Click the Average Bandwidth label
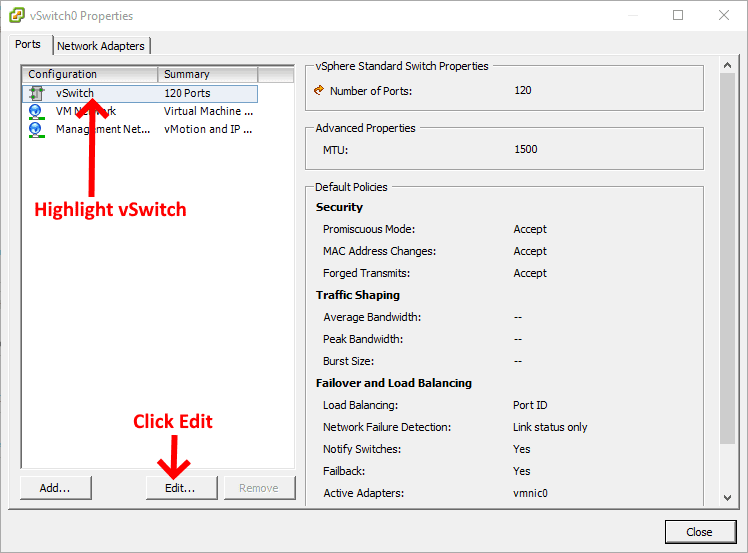This screenshot has height=553, width=748. (x=372, y=317)
